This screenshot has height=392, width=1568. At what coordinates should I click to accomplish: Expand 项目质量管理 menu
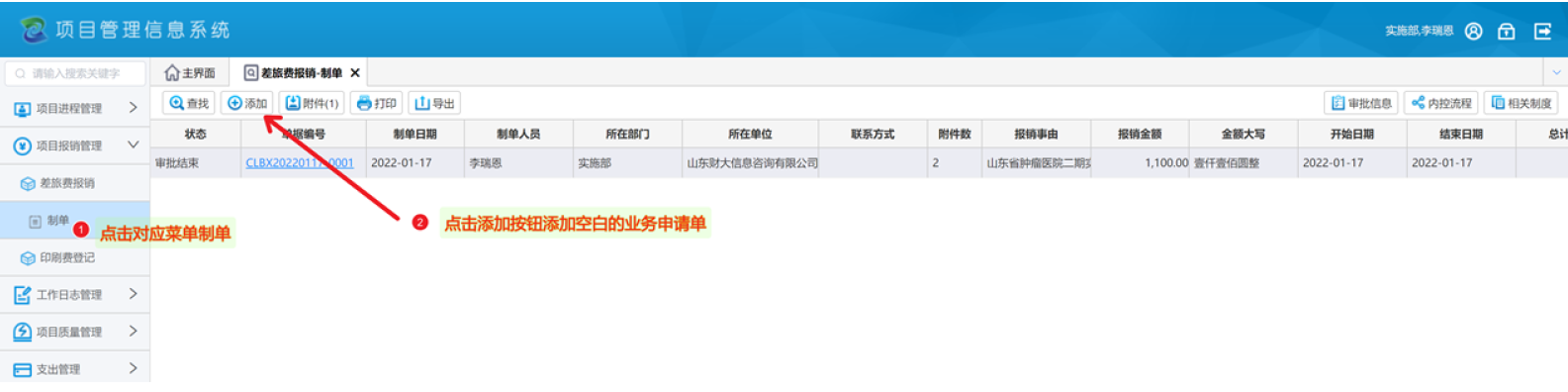(75, 332)
